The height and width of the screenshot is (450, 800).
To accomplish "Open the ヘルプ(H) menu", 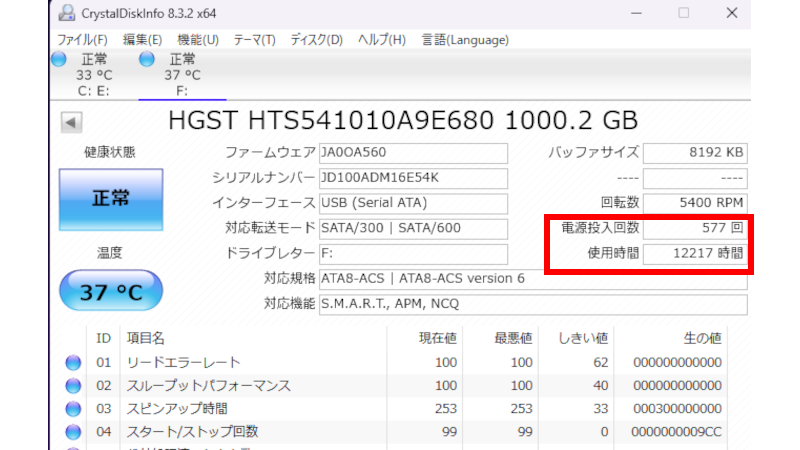I will point(382,40).
